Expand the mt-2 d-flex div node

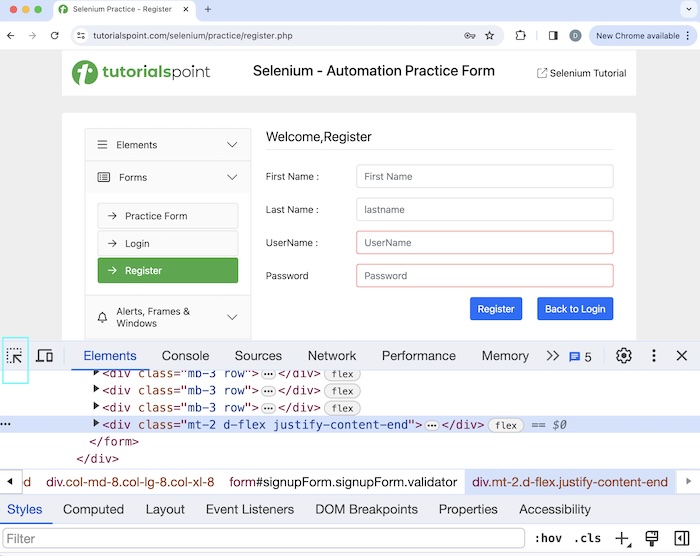pos(97,424)
